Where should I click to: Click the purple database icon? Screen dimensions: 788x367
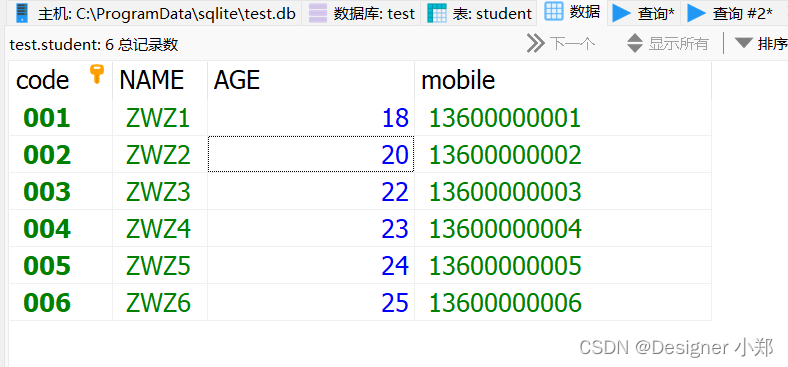pos(318,13)
